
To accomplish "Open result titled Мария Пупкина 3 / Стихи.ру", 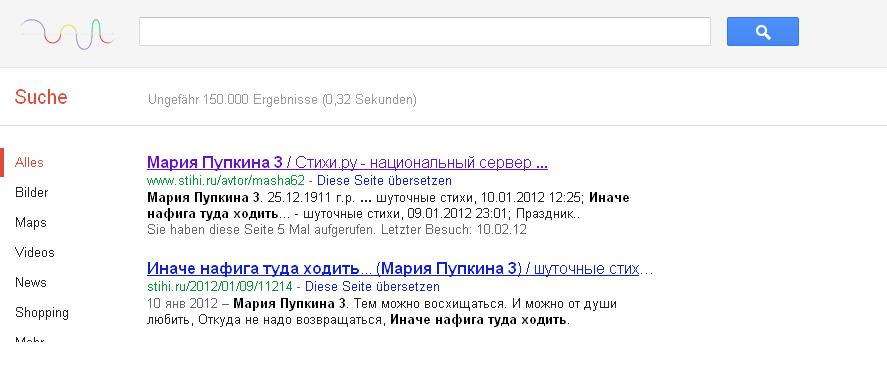I will point(347,163).
